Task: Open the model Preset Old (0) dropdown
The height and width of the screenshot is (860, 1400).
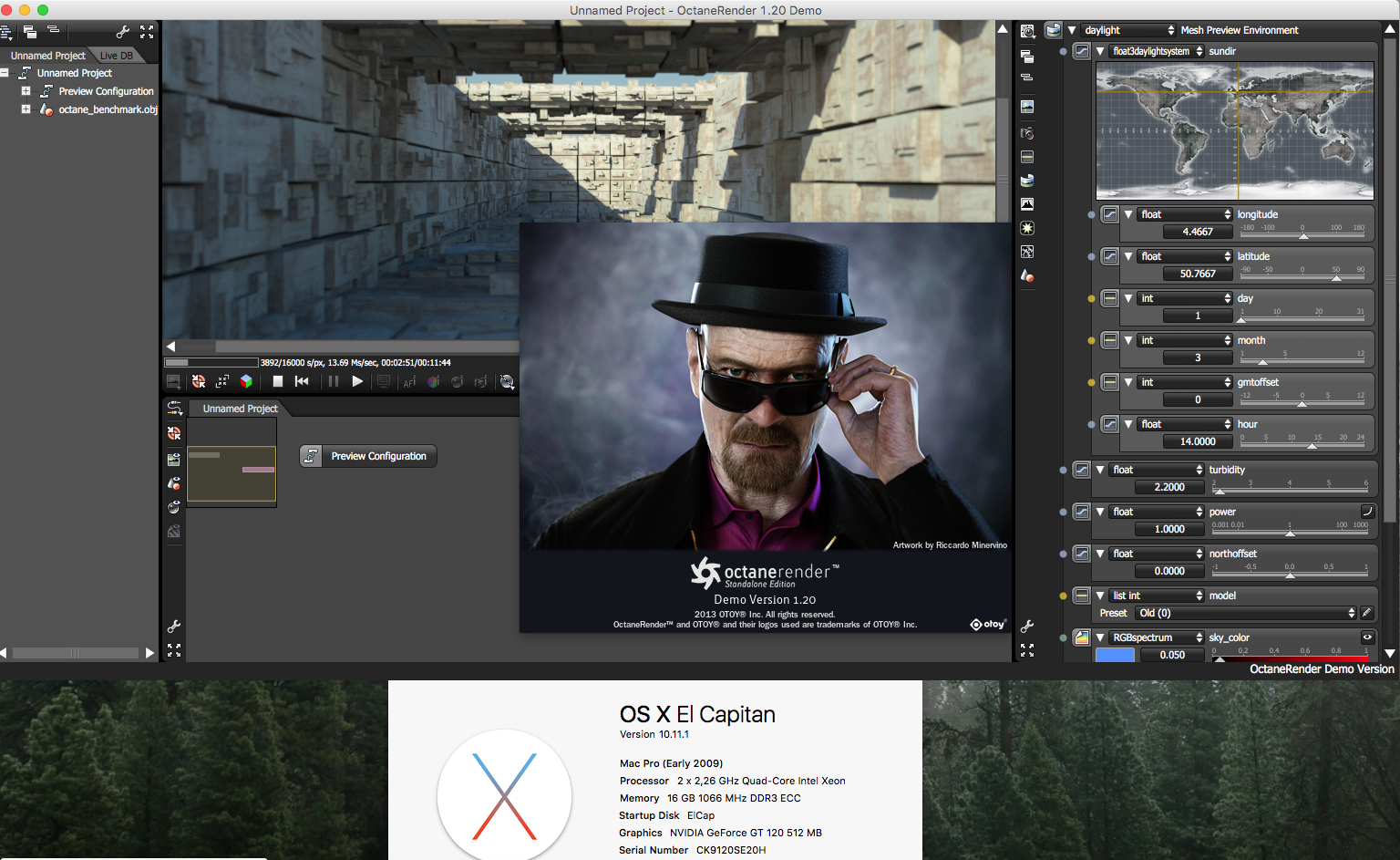Action: [1247, 613]
